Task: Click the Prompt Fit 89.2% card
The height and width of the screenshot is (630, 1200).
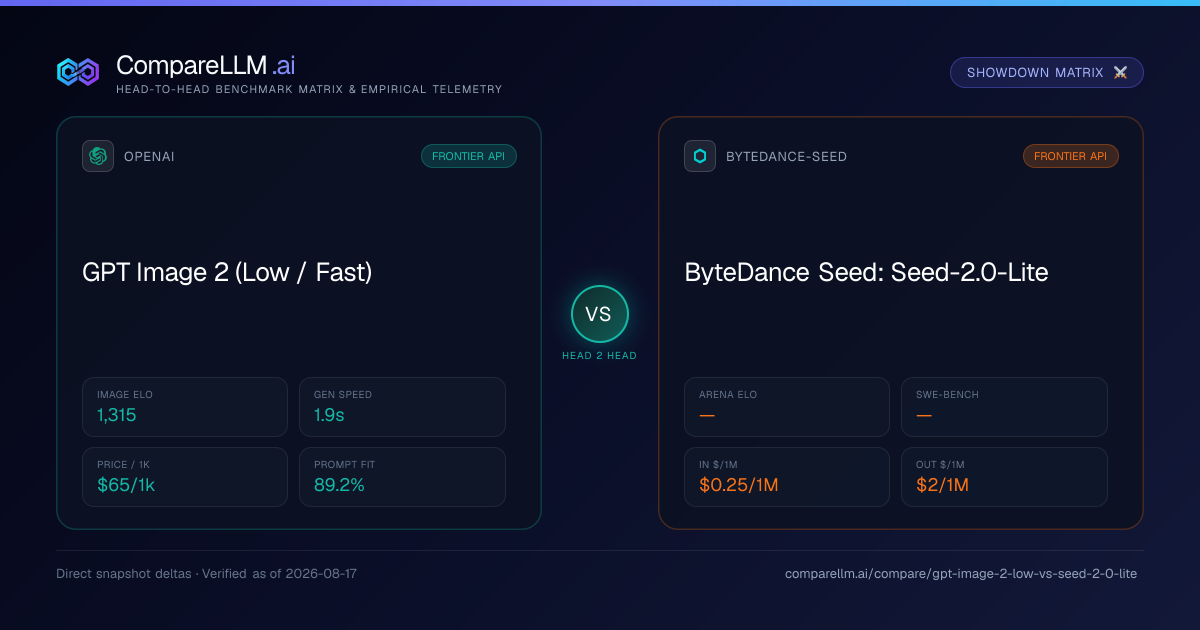Action: (x=402, y=477)
